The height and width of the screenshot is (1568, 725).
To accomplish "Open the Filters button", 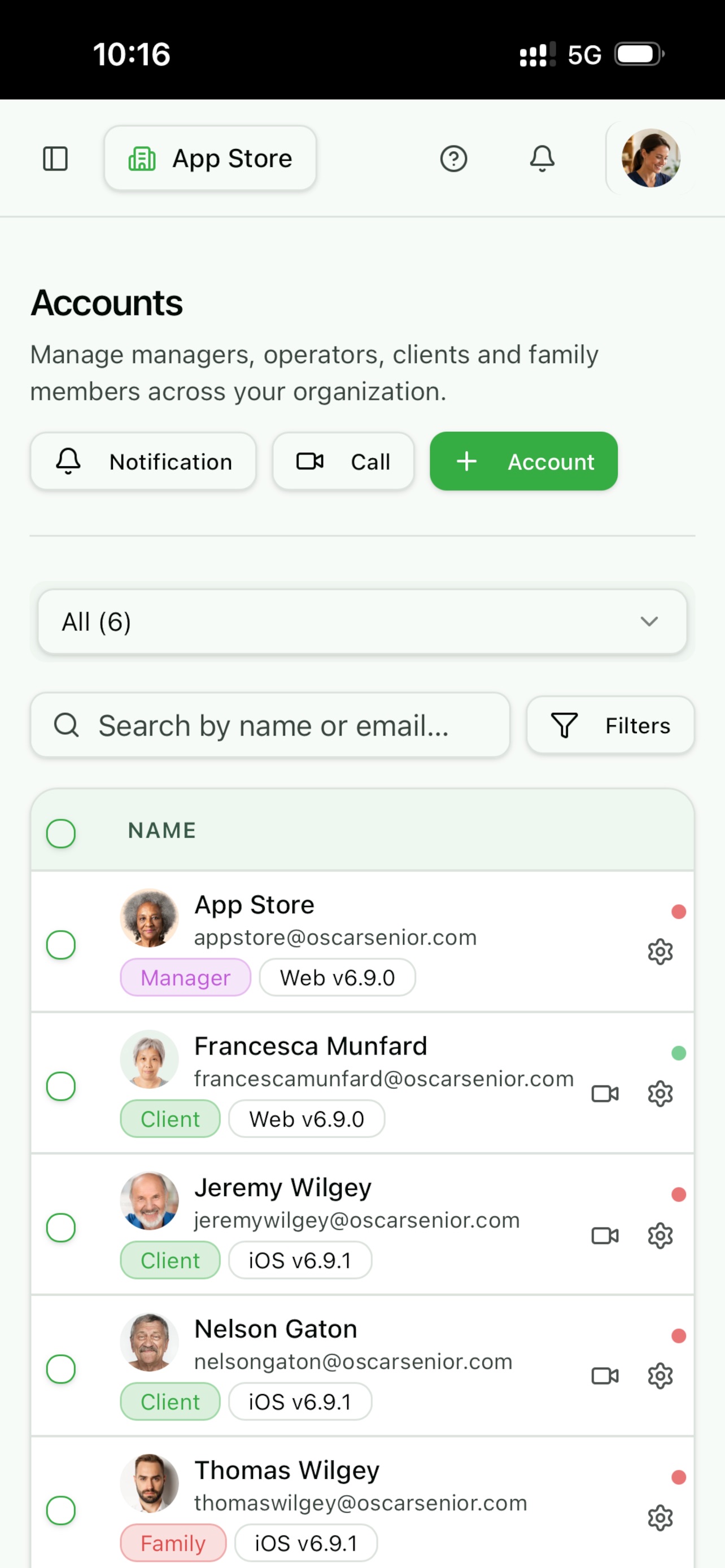I will click(610, 725).
